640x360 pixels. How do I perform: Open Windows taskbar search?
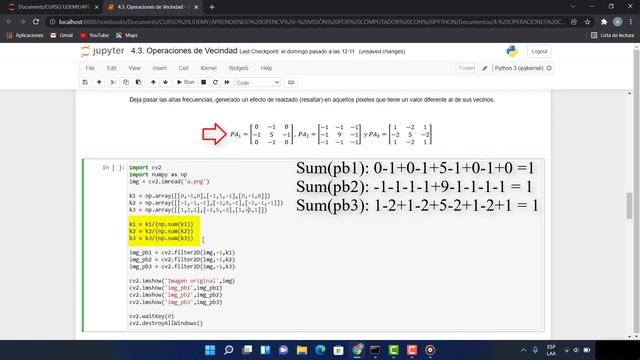pos(229,350)
